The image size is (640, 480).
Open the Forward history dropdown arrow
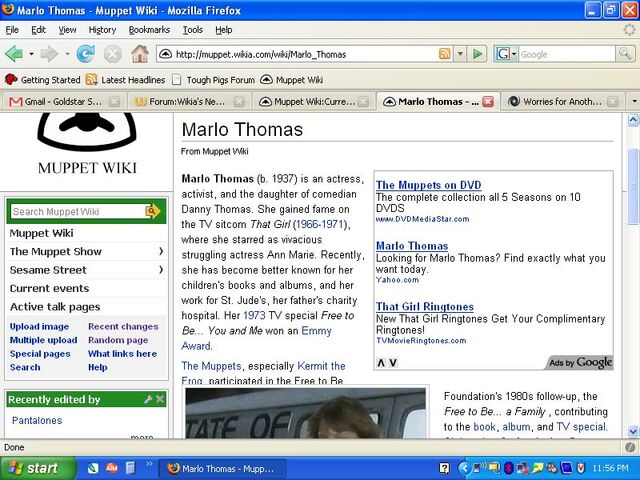(67, 54)
